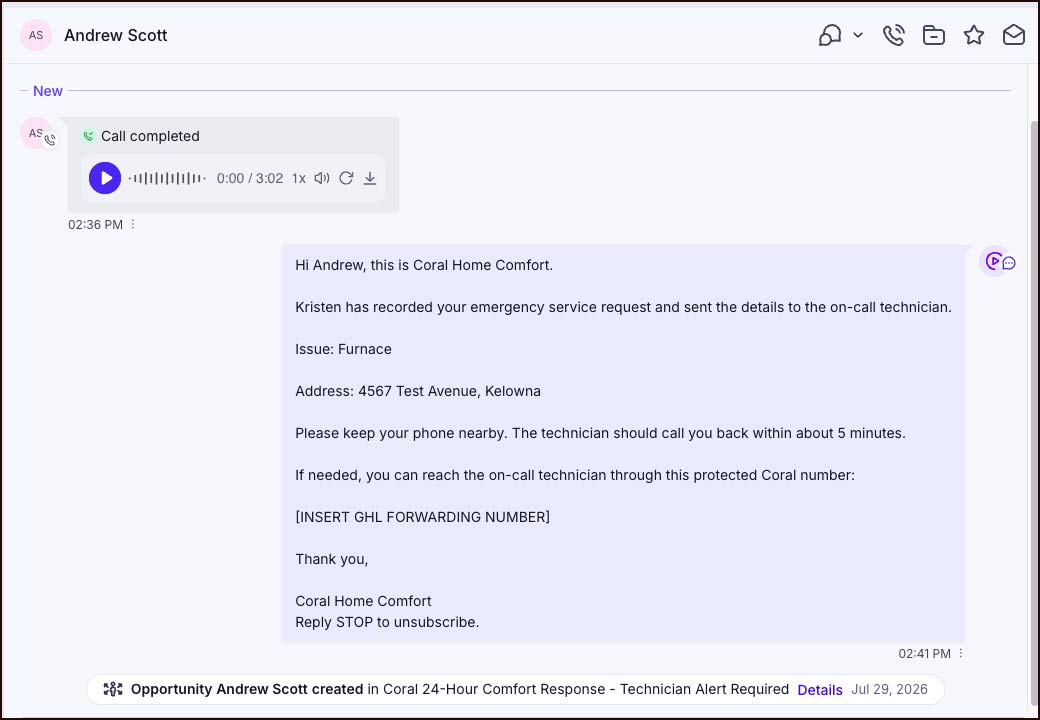Change the 1x playback speed

pyautogui.click(x=298, y=178)
